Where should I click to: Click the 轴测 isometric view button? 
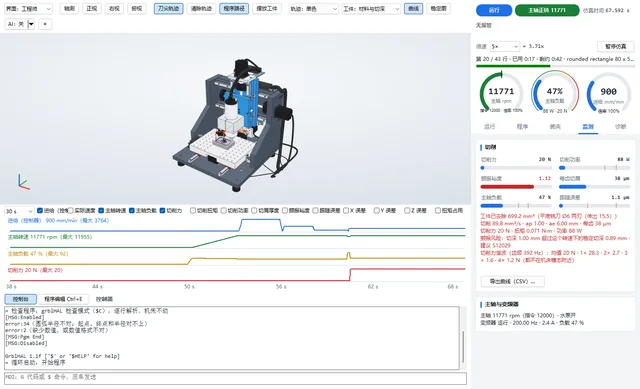pos(70,9)
